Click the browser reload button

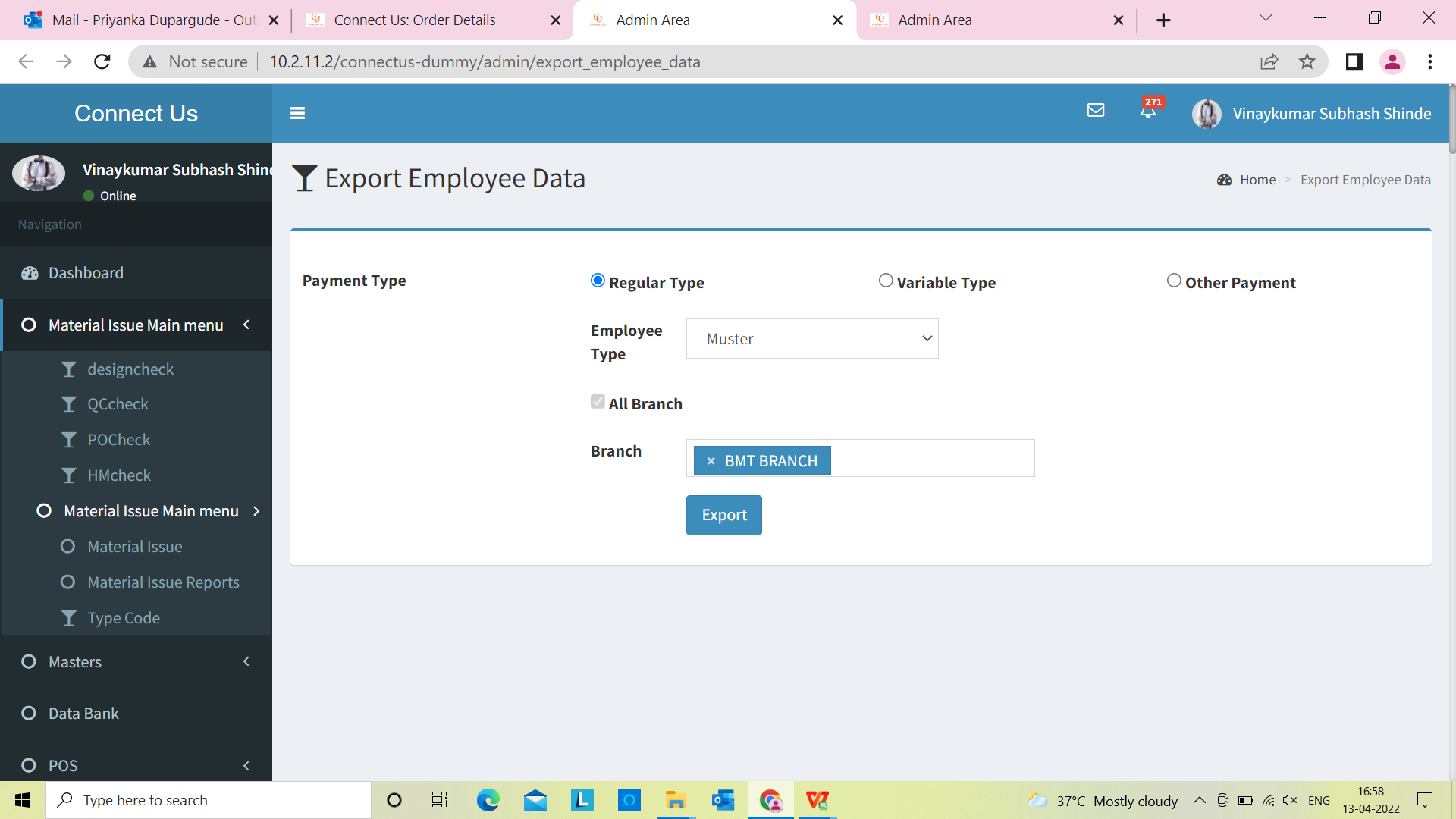click(x=102, y=61)
